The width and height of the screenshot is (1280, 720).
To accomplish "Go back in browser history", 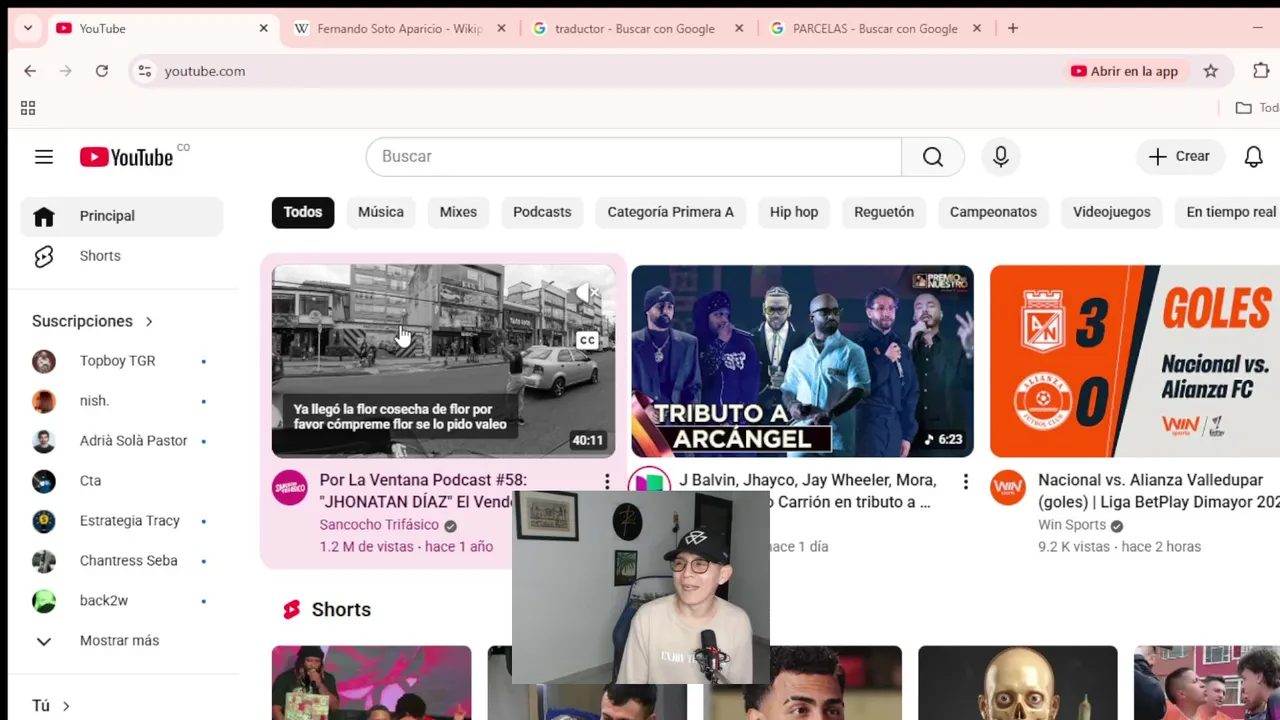I will (x=30, y=71).
